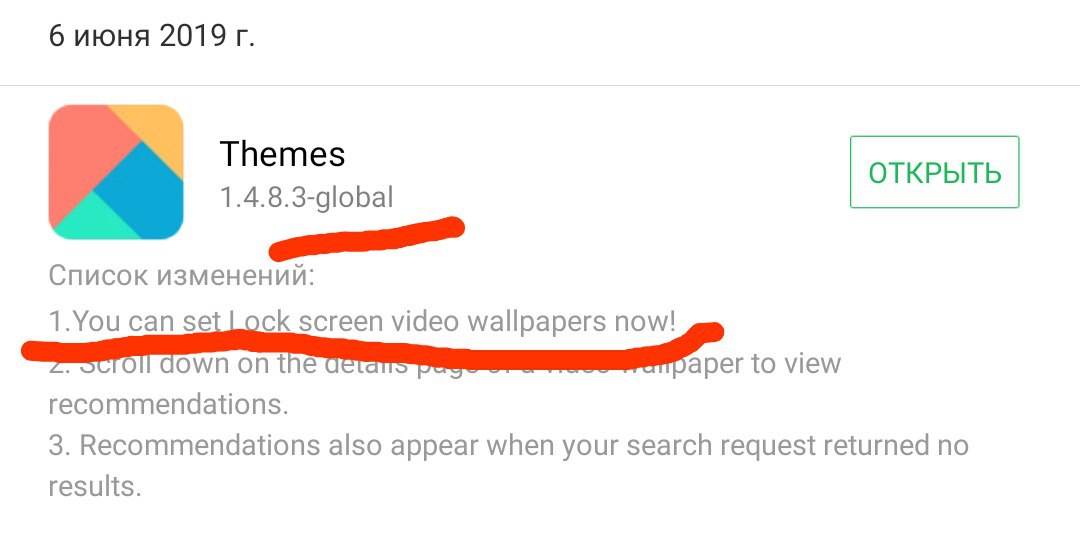This screenshot has width=1080, height=535.
Task: Select the Themes app title
Action: click(282, 154)
